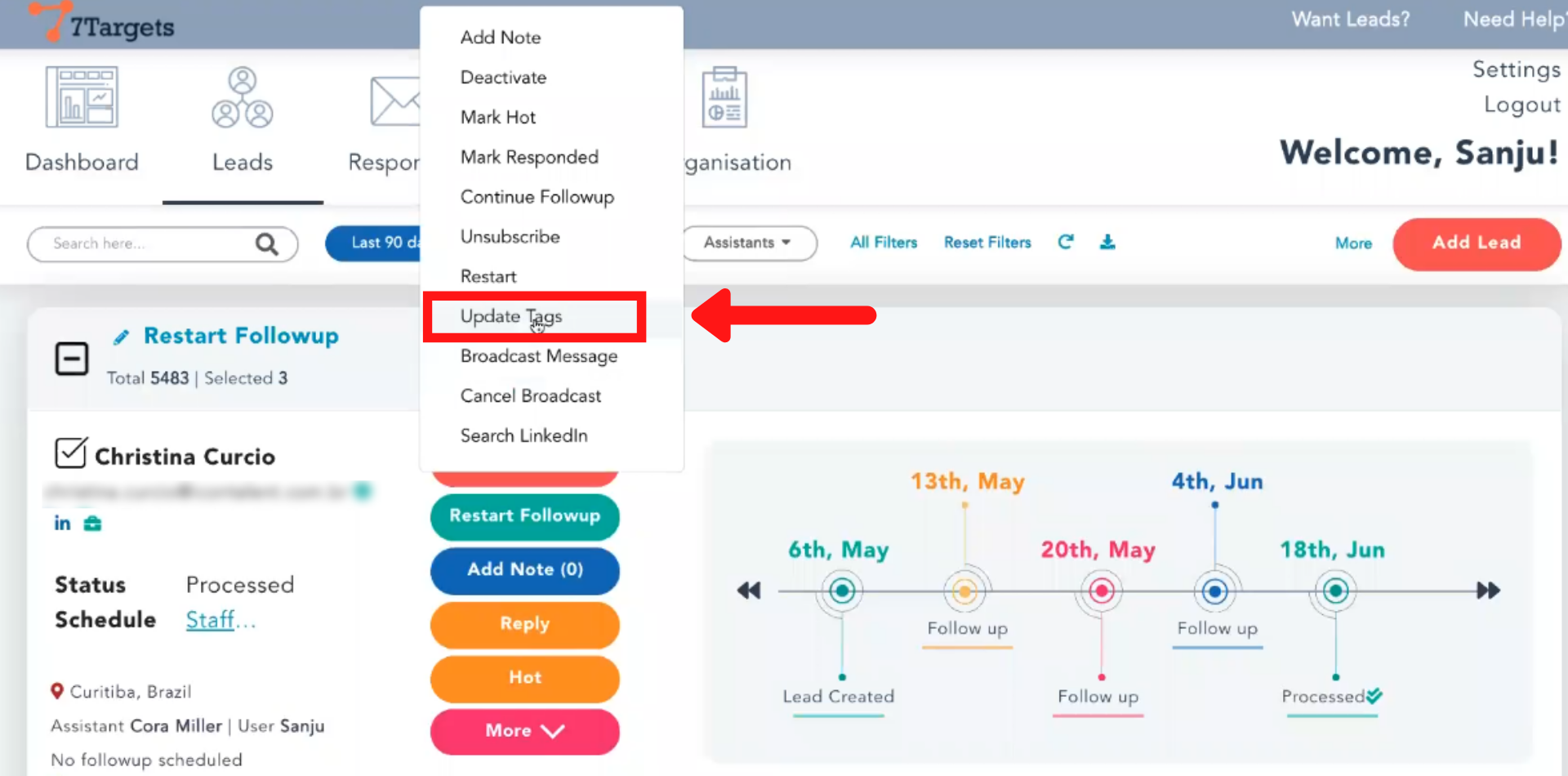Screen dimensions: 1568x776
Task: Click the briefcase icon under Christina Curcio
Action: click(93, 524)
